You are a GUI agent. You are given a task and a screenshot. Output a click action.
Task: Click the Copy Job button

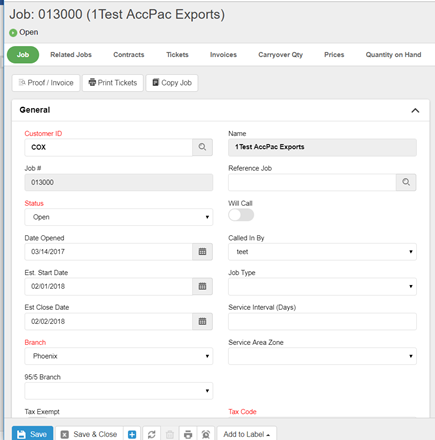coord(172,83)
